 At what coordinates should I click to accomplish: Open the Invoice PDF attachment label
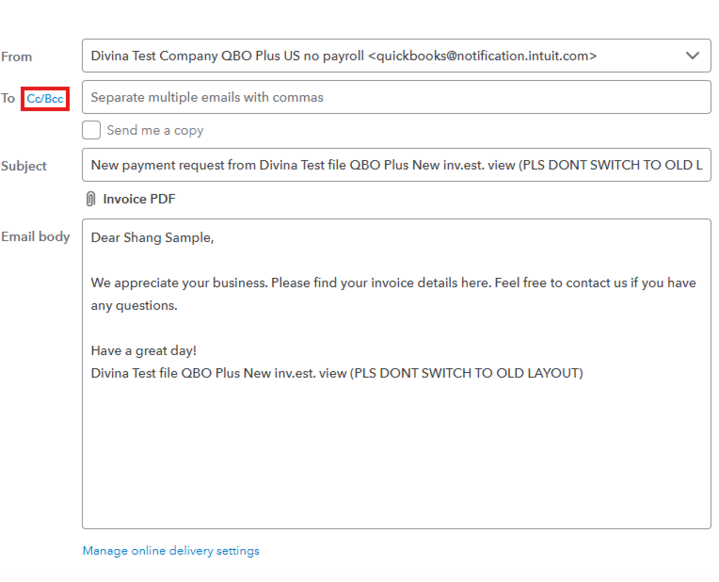tap(139, 199)
